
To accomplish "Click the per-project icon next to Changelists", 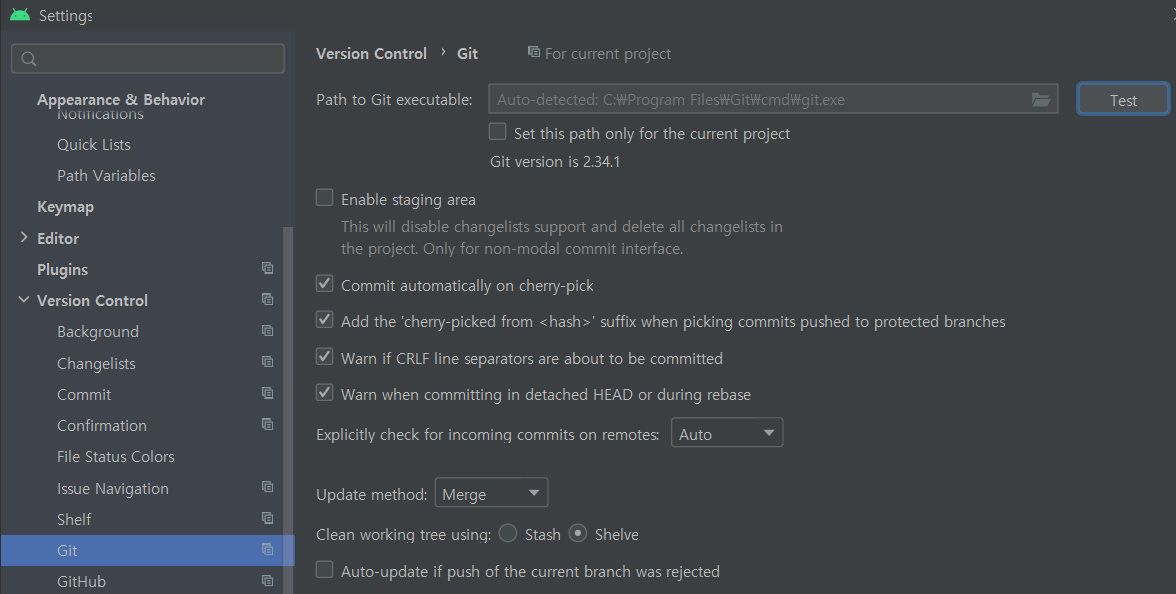I will coord(267,362).
